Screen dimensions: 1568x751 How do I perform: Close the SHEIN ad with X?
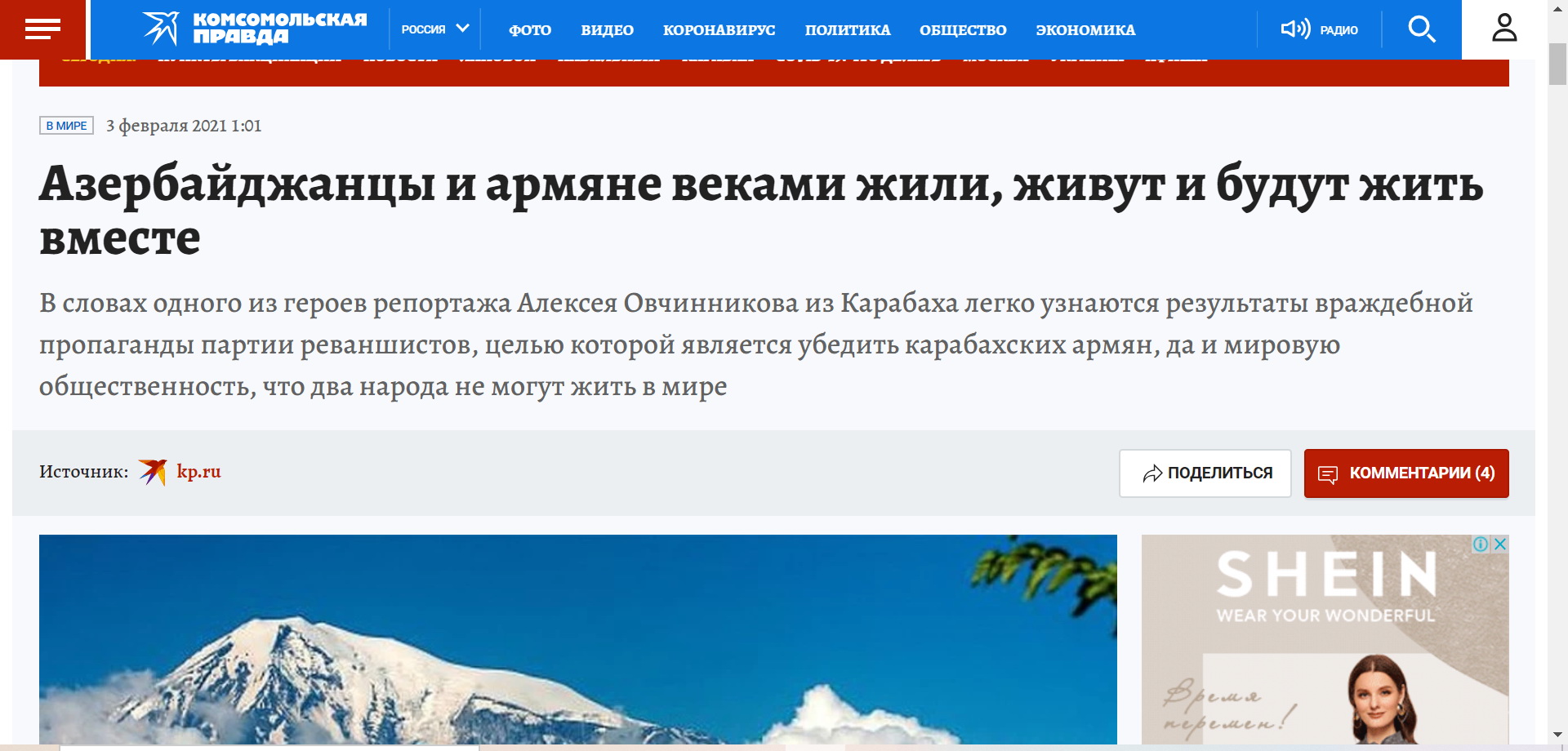pyautogui.click(x=1500, y=544)
